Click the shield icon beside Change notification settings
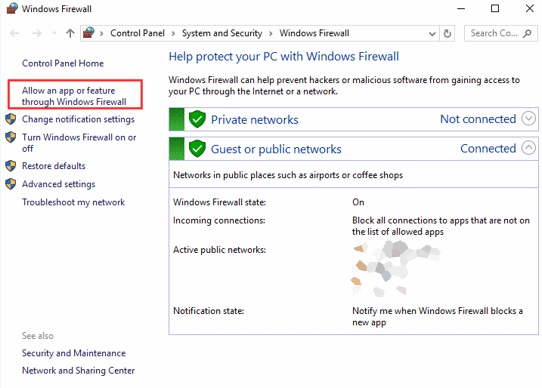Screen dimensions: 542x388 [11, 119]
